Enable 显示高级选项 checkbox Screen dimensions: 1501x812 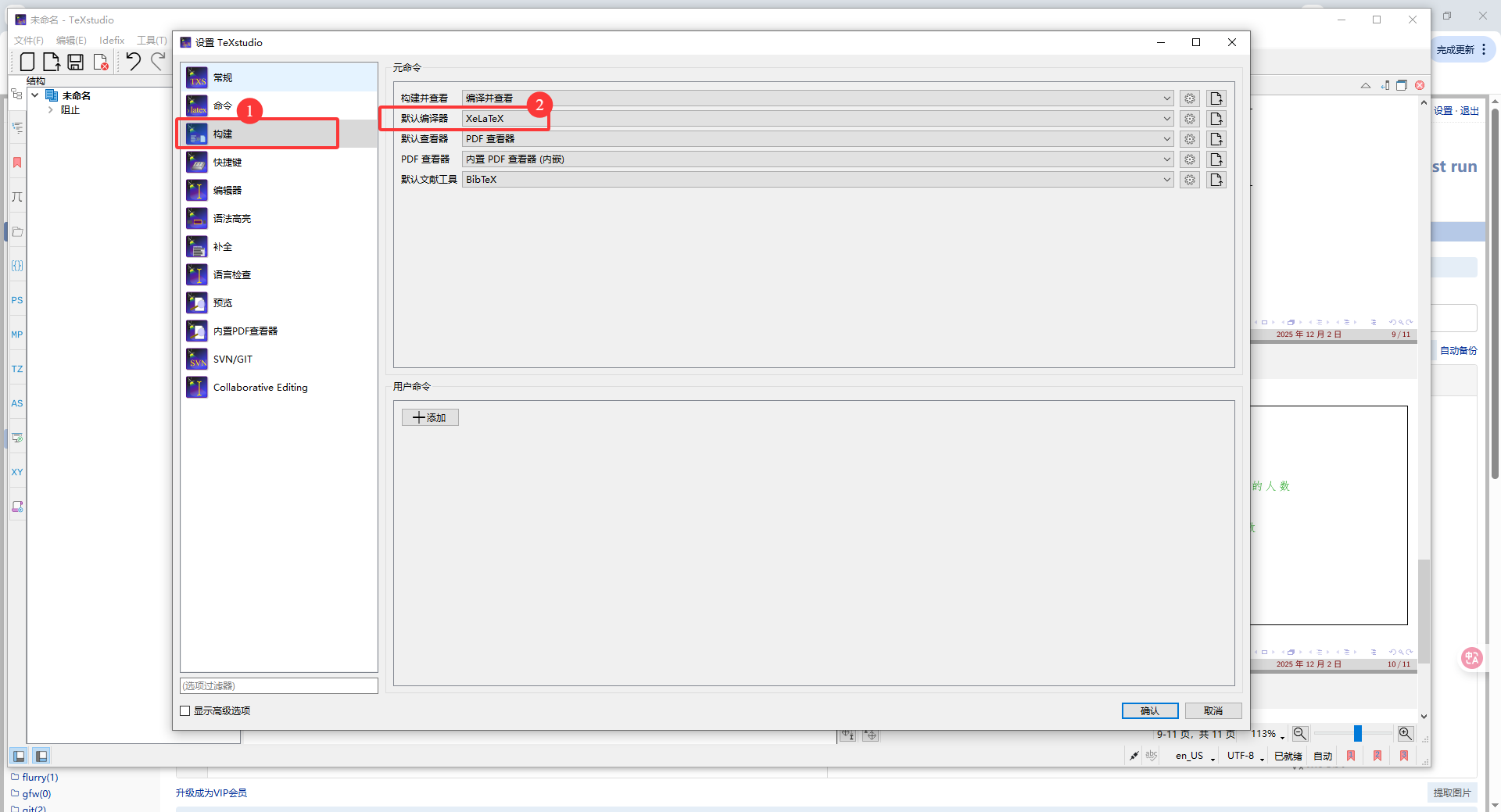(185, 711)
